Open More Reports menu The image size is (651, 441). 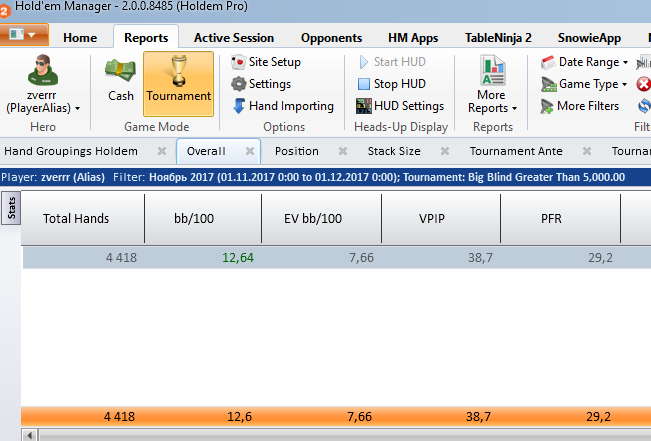click(x=492, y=84)
